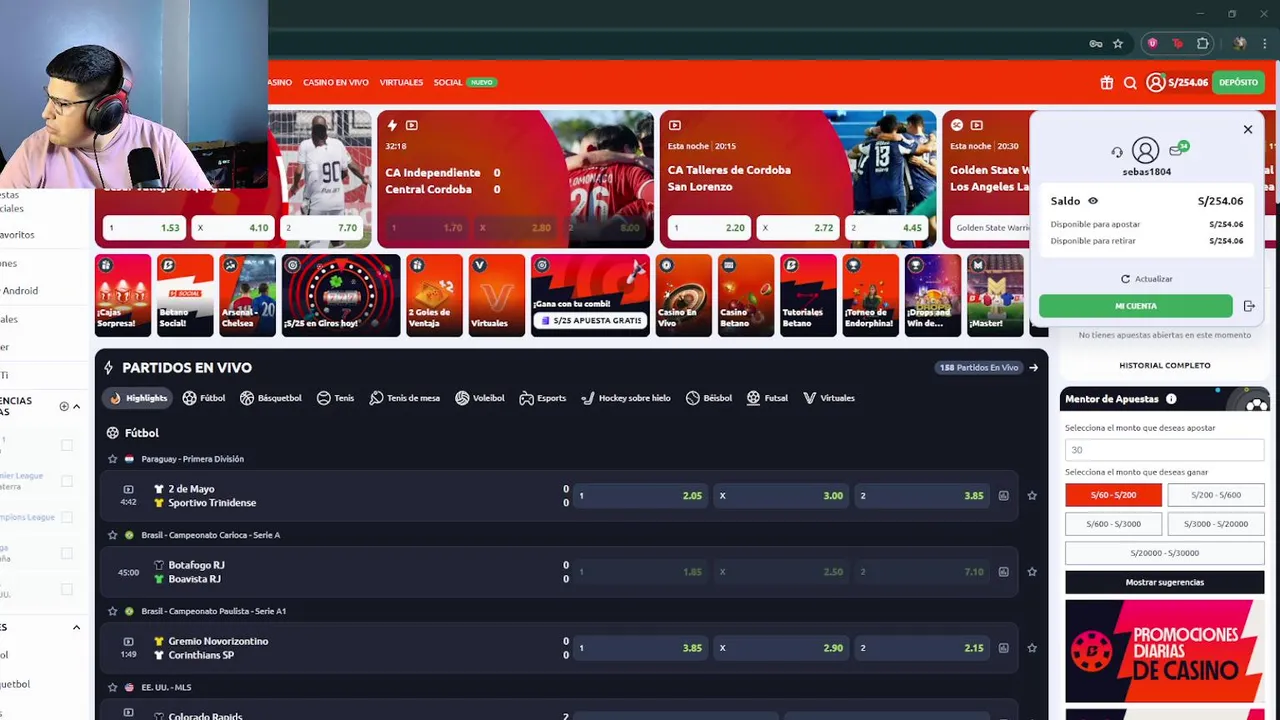Open Casino En Vivo promo tile
Screen dimensions: 1280x720
684,295
